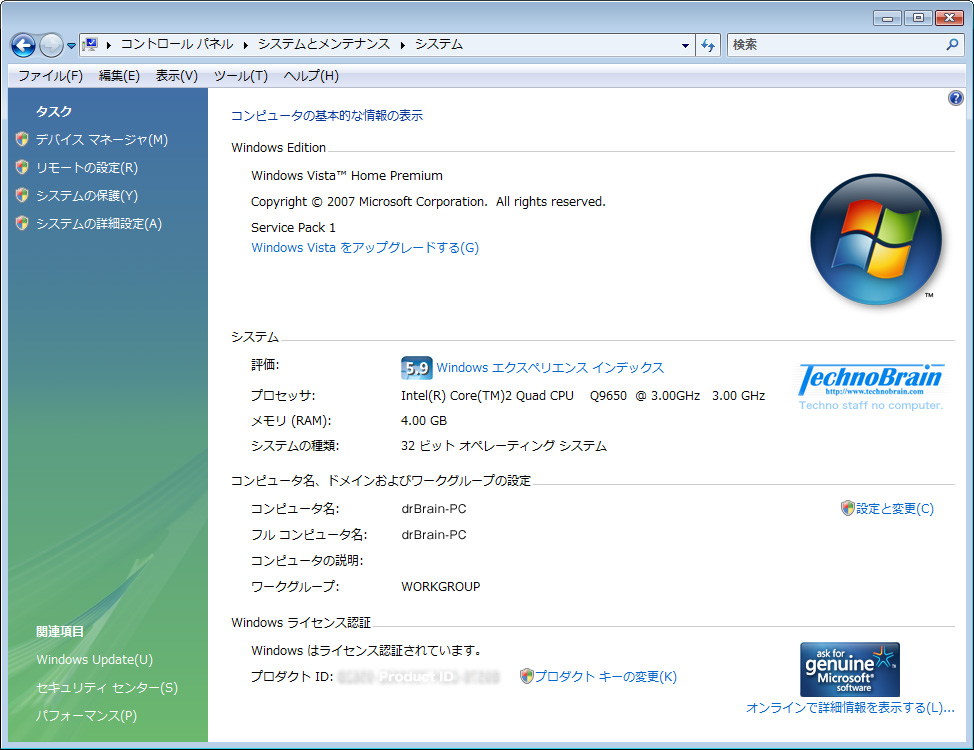Click the Refresh button beside address bar

[708, 45]
